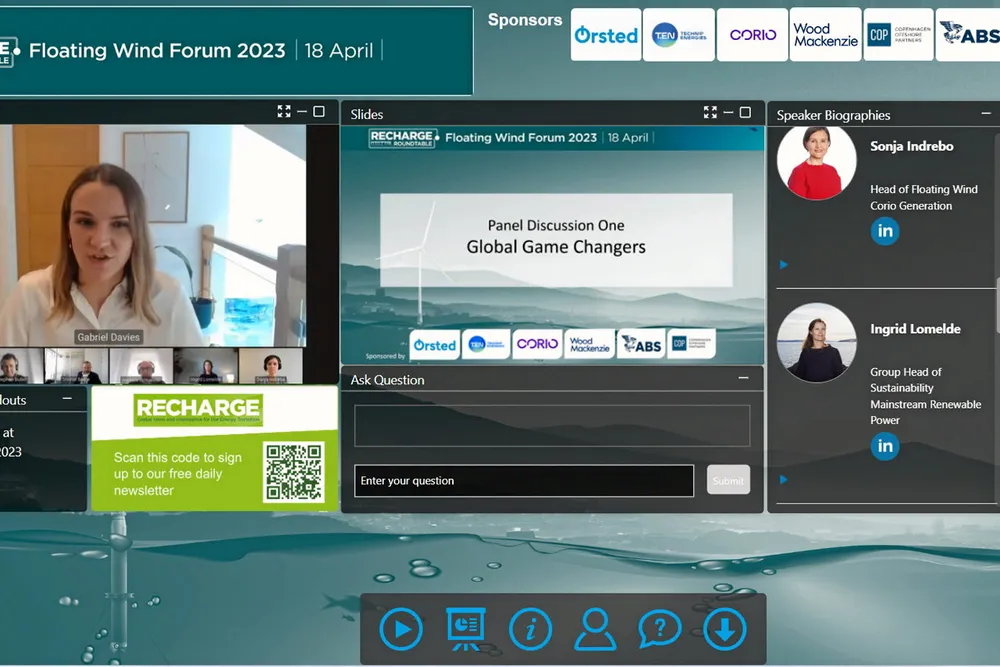The height and width of the screenshot is (667, 1000).
Task: Click the download arrow icon in bottom toolbar
Action: click(724, 629)
